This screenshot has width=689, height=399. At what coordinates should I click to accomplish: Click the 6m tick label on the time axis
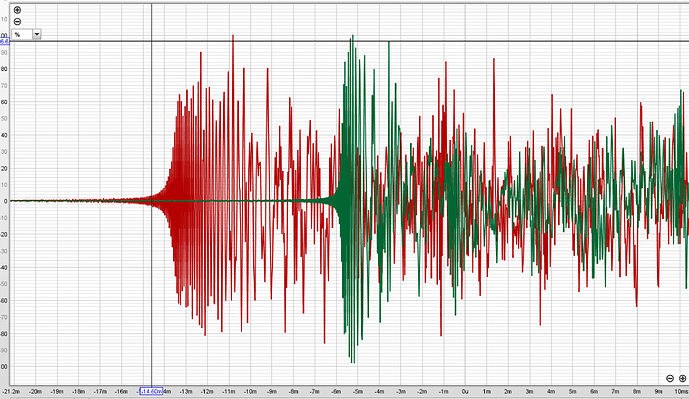coord(595,392)
